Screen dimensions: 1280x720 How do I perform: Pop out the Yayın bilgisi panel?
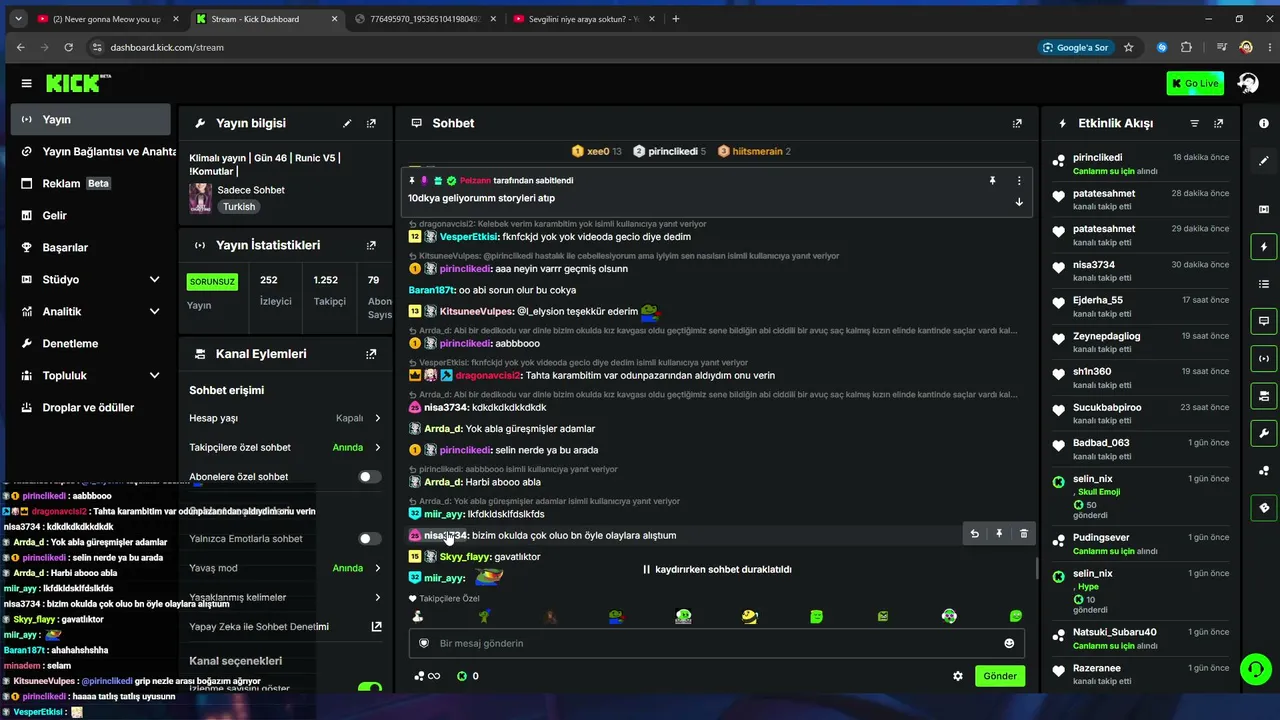tap(371, 123)
